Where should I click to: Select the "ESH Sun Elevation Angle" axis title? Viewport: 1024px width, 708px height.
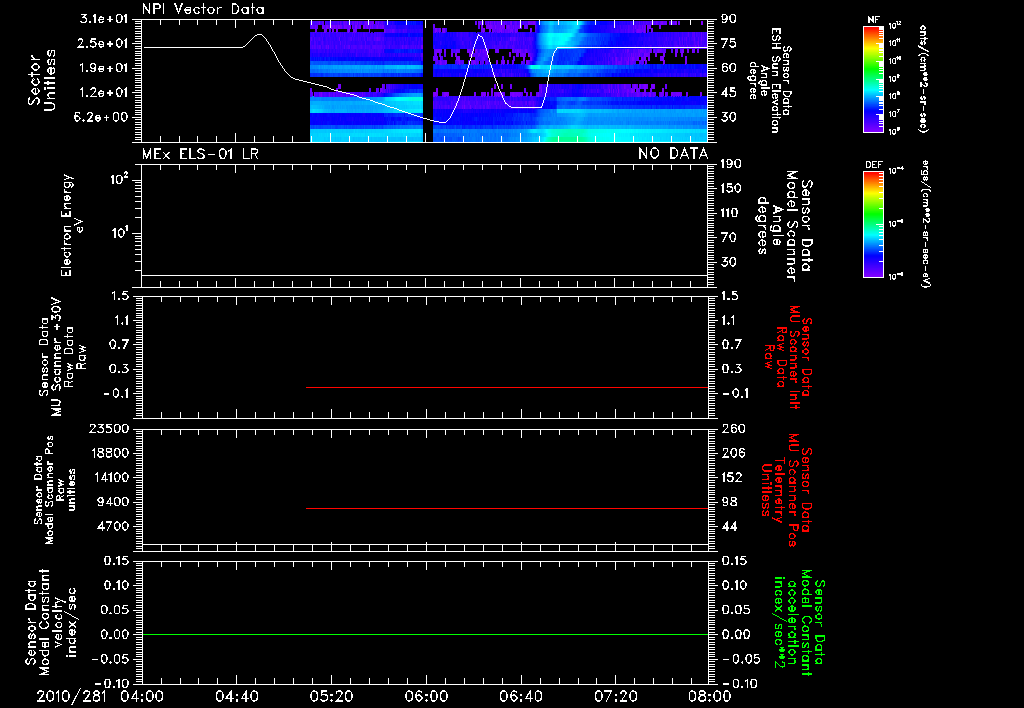(769, 80)
